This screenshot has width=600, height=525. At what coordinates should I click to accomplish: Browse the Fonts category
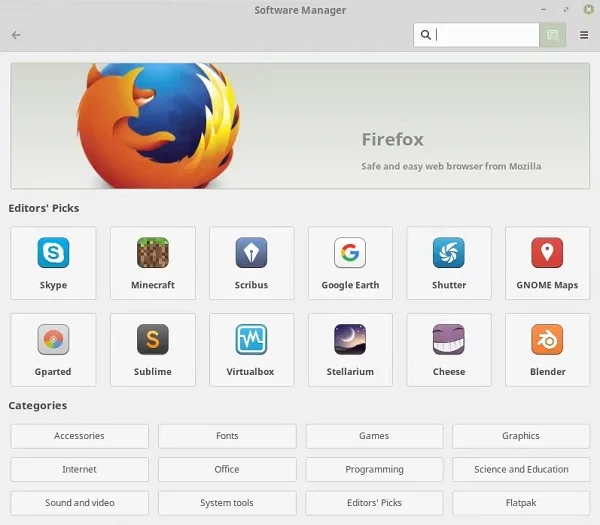coord(227,436)
